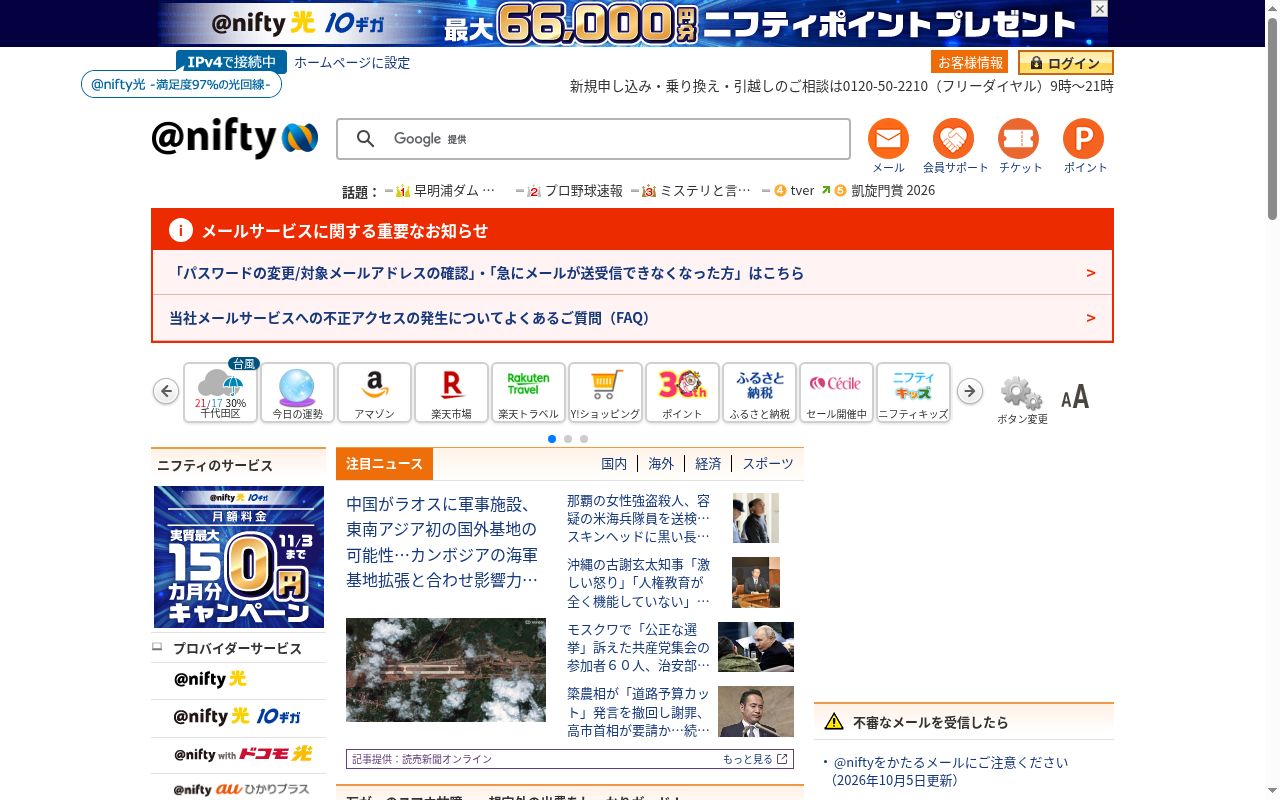Image resolution: width=1280 pixels, height=800 pixels.
Task: Open もっと見る news link
Action: [756, 759]
